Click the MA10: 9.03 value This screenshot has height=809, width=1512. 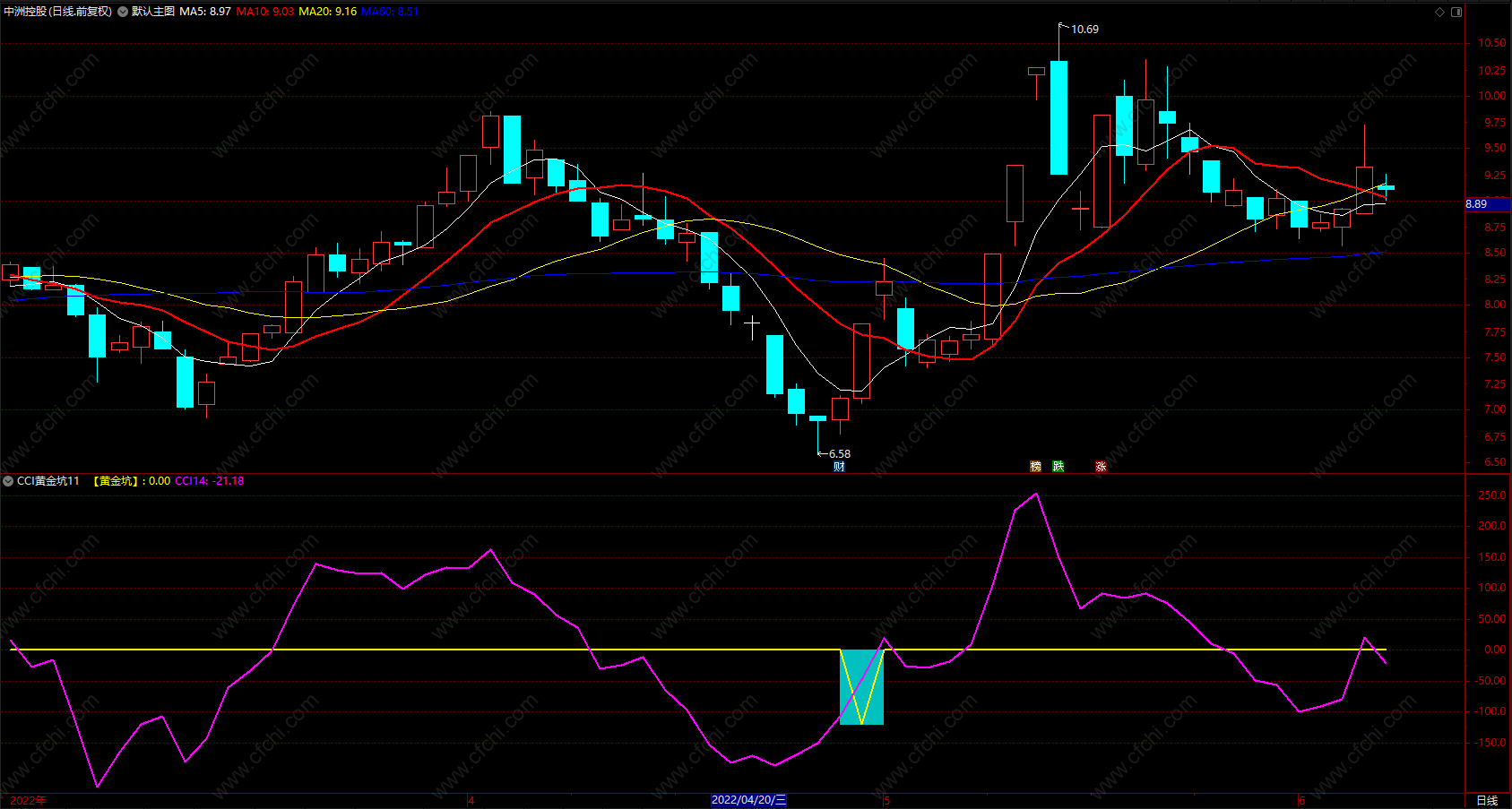(x=265, y=12)
